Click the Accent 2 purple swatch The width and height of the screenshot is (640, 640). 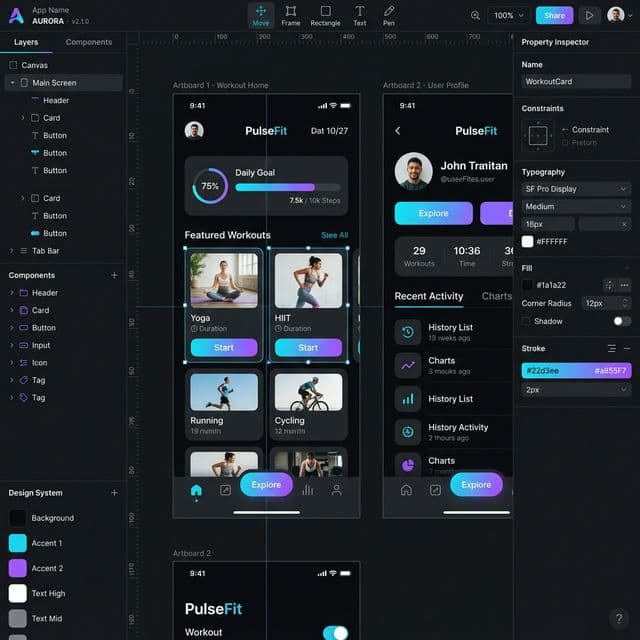18,569
